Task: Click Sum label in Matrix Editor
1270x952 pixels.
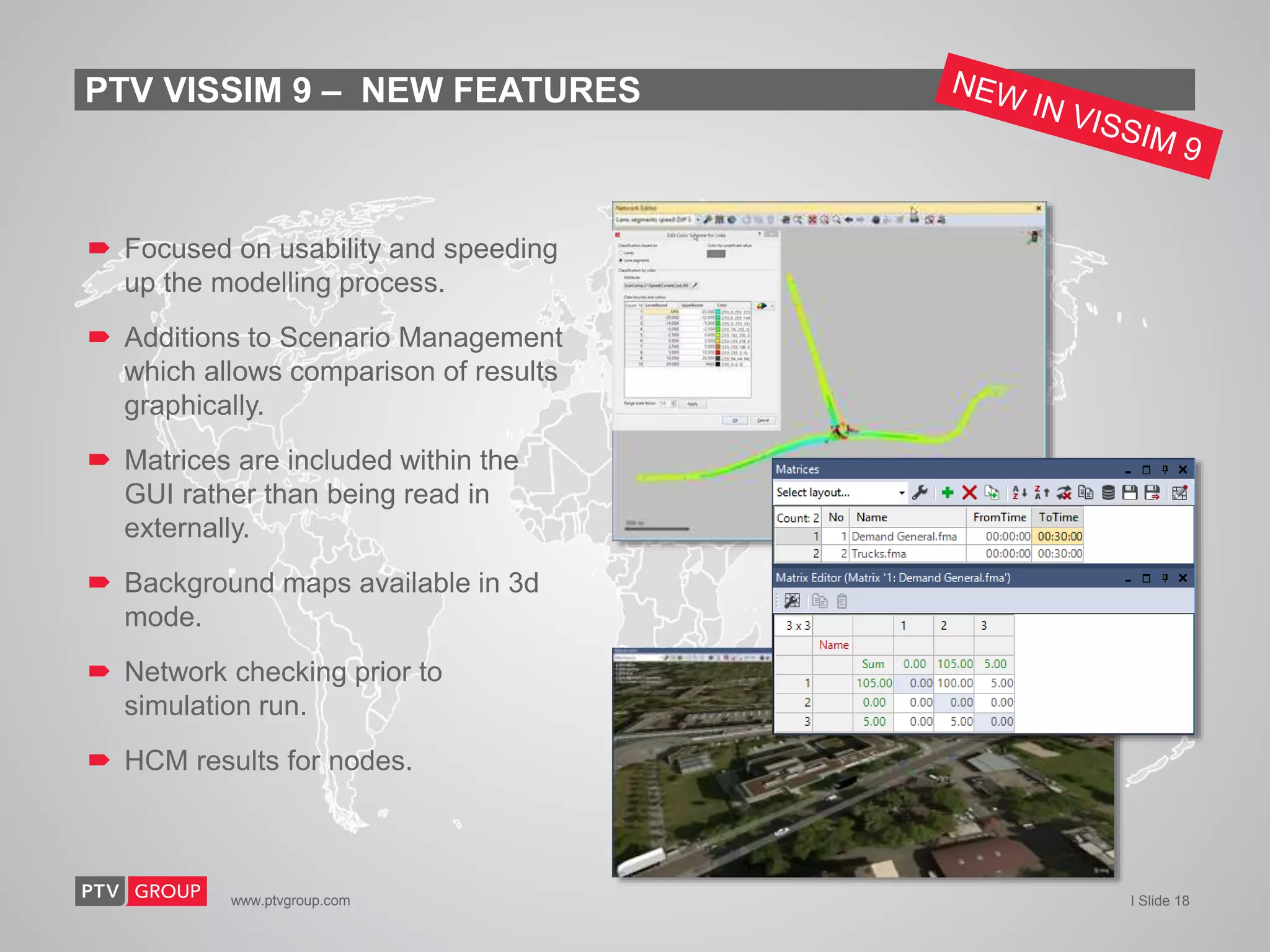Action: click(873, 664)
